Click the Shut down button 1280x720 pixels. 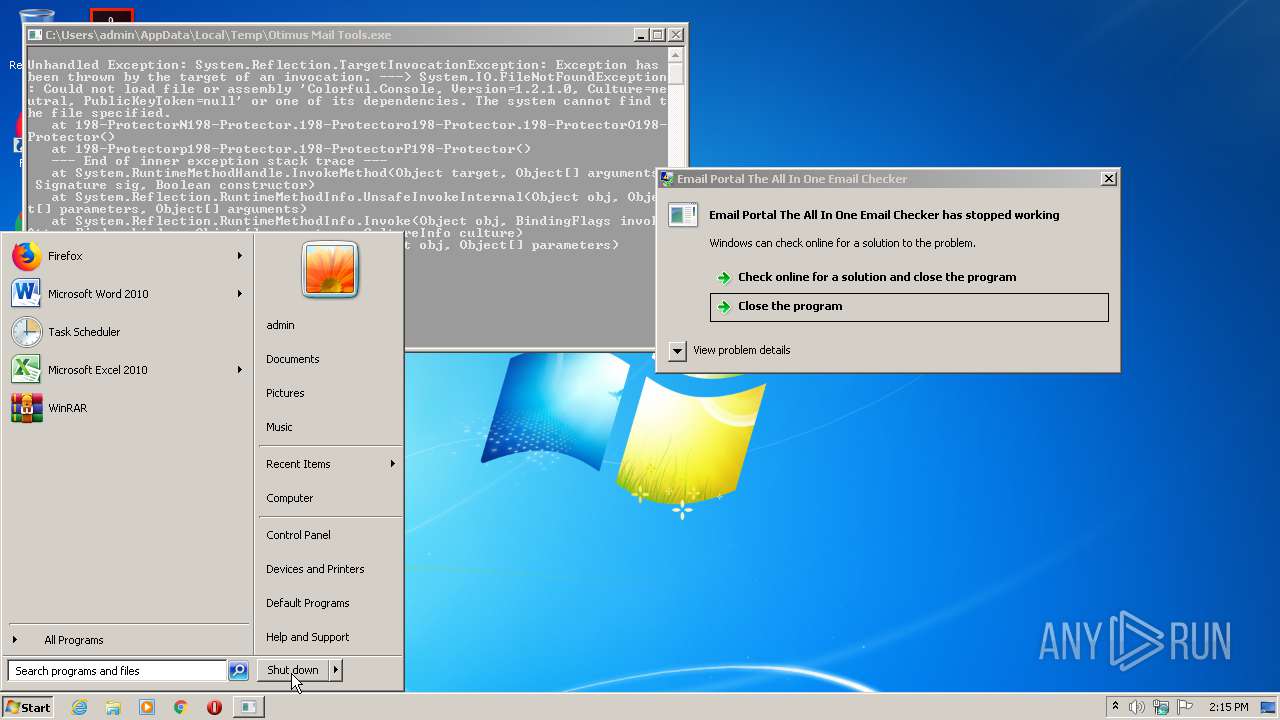pos(293,670)
